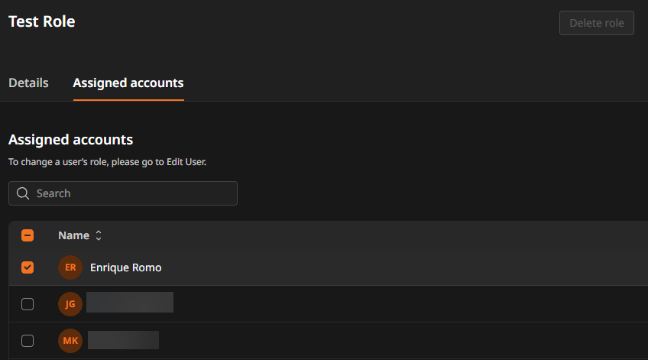Click the Delete role button
648x360 pixels.
tap(596, 23)
